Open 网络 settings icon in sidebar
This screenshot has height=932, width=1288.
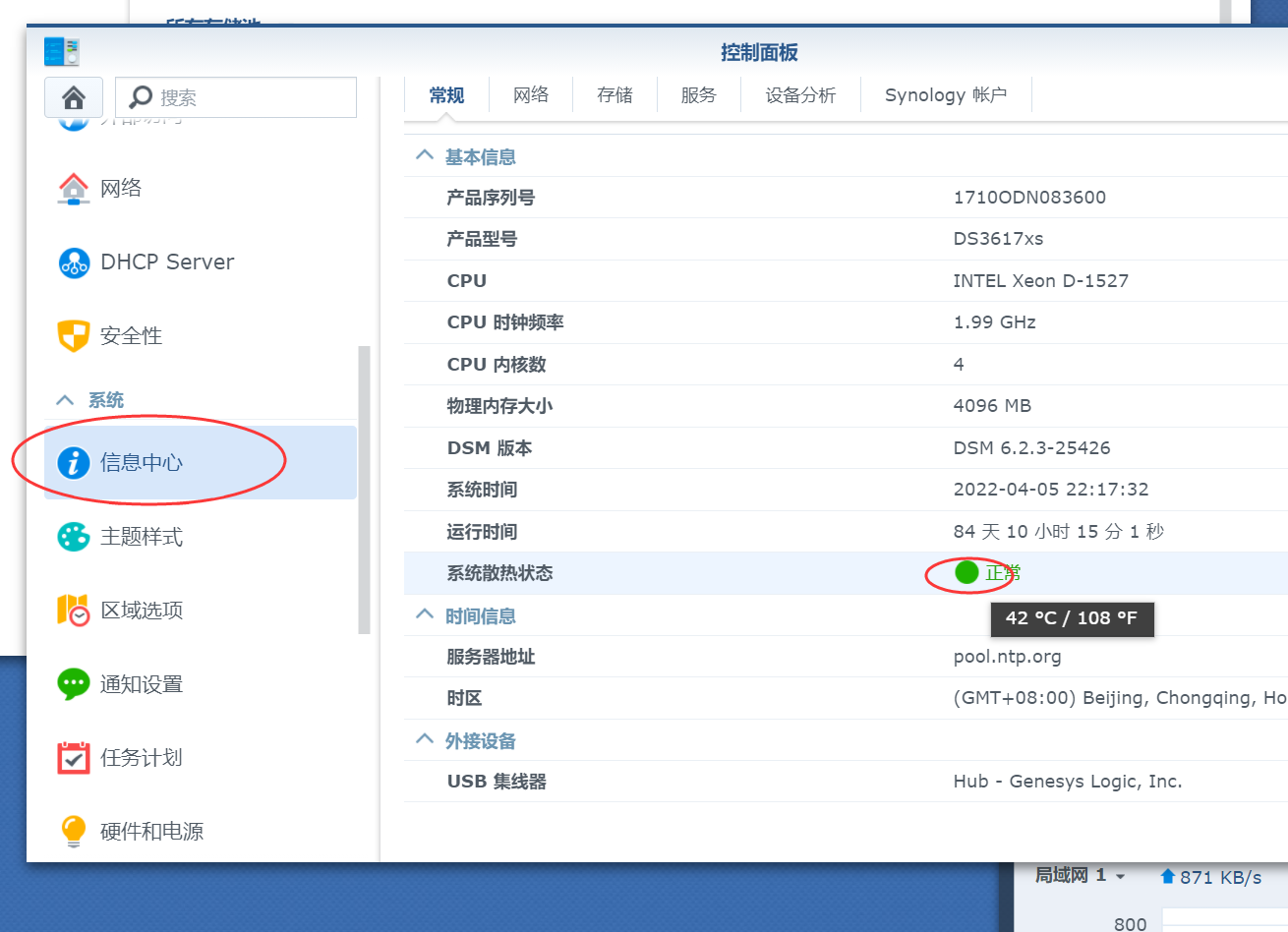[x=74, y=188]
